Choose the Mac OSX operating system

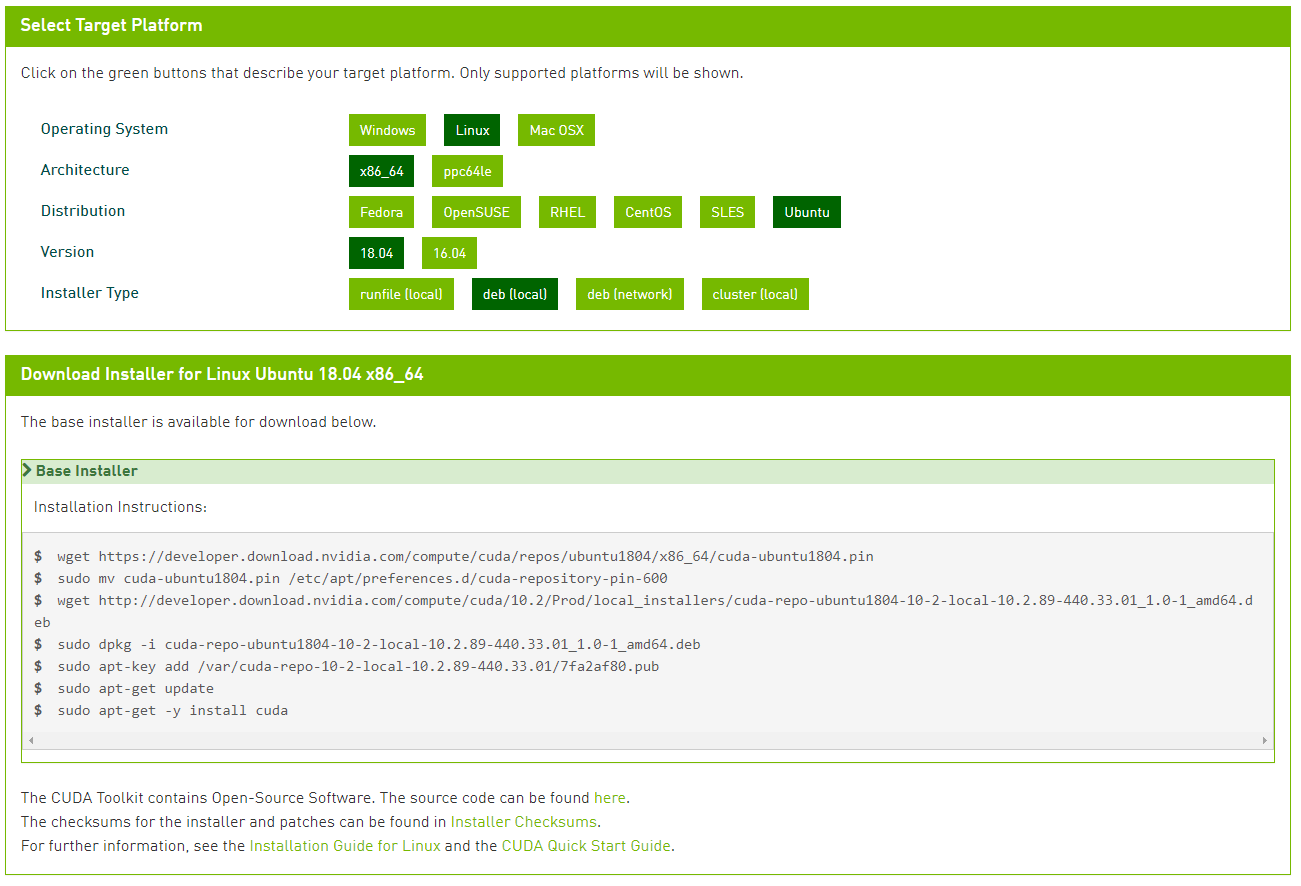coord(556,130)
